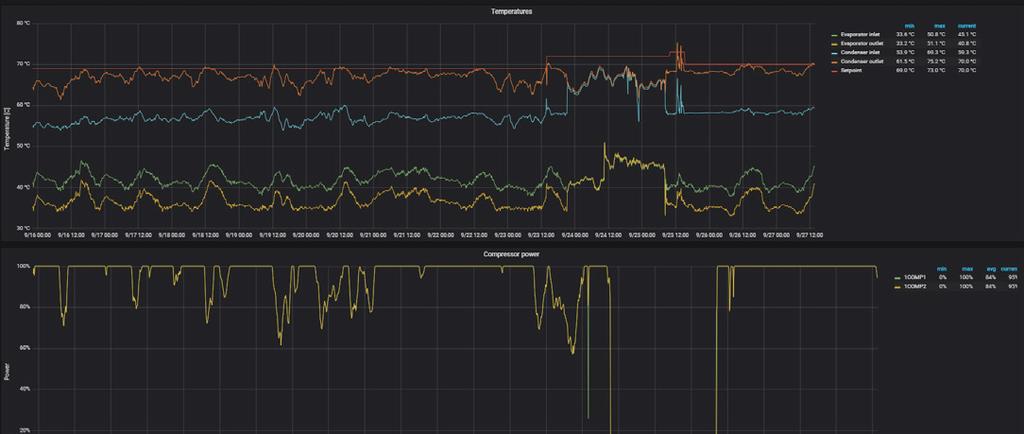
Task: Open the Evaporator outlet yellow color swatch
Action: click(834, 44)
